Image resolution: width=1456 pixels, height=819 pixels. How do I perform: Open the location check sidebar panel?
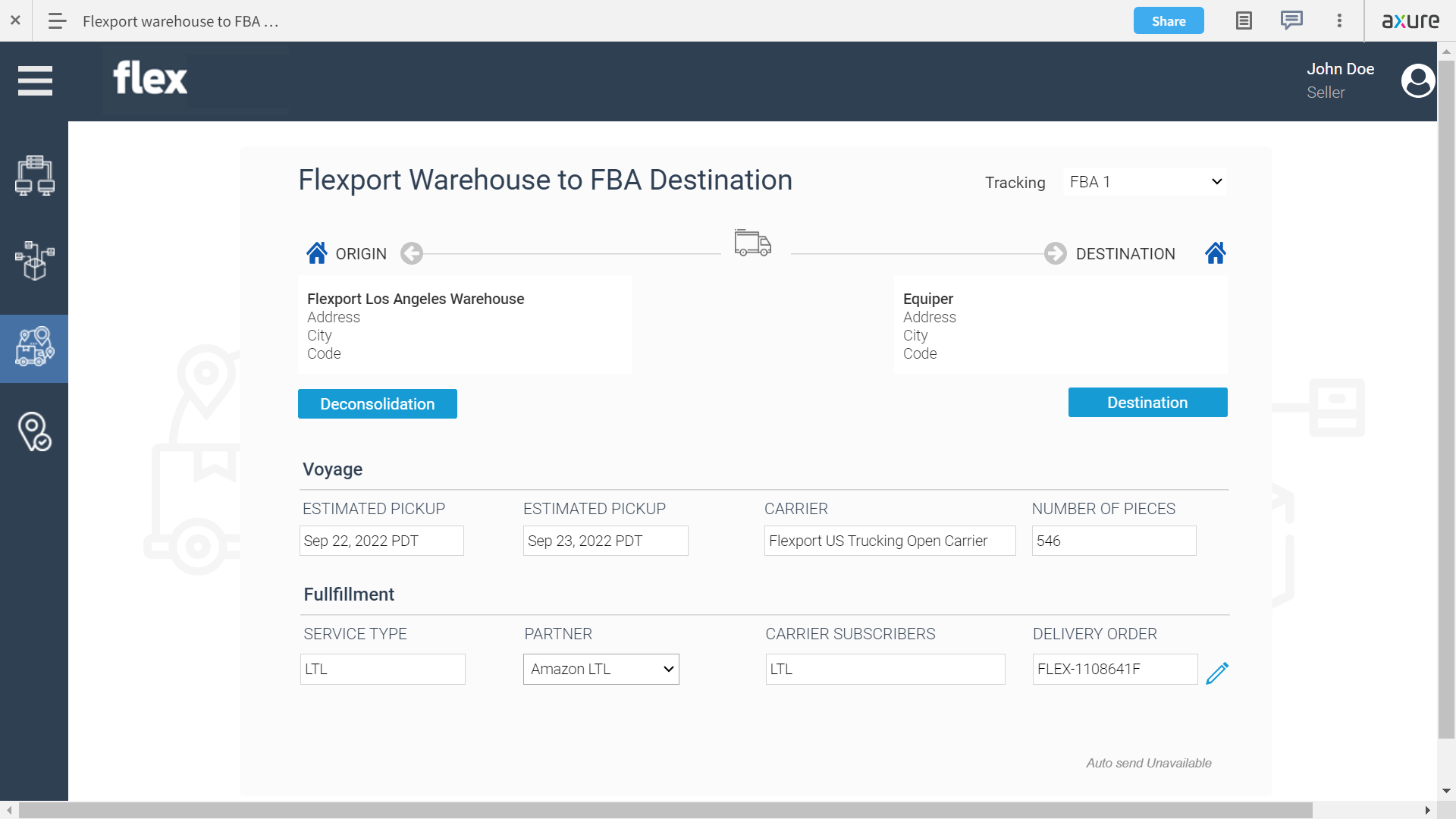[x=34, y=432]
